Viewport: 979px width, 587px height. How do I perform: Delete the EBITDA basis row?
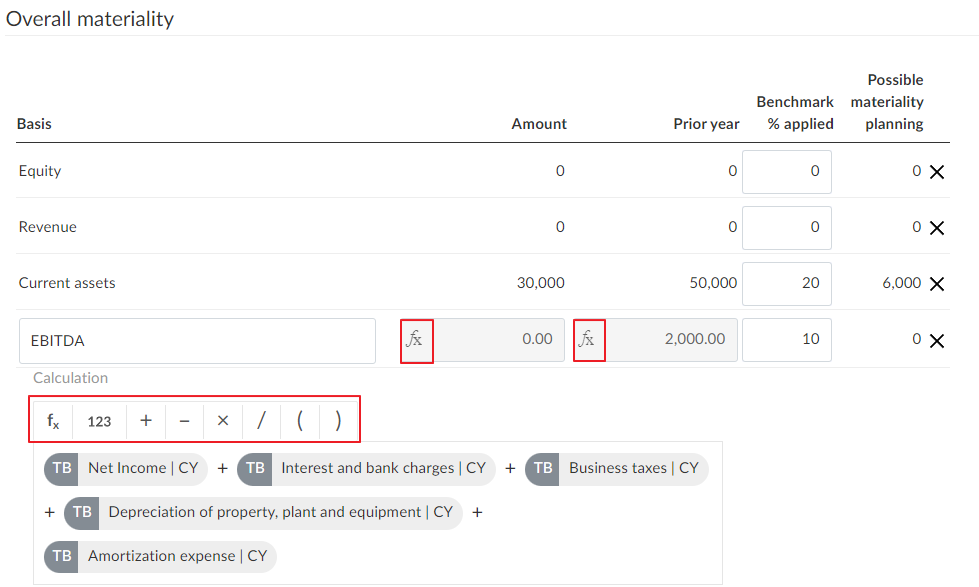pos(937,341)
